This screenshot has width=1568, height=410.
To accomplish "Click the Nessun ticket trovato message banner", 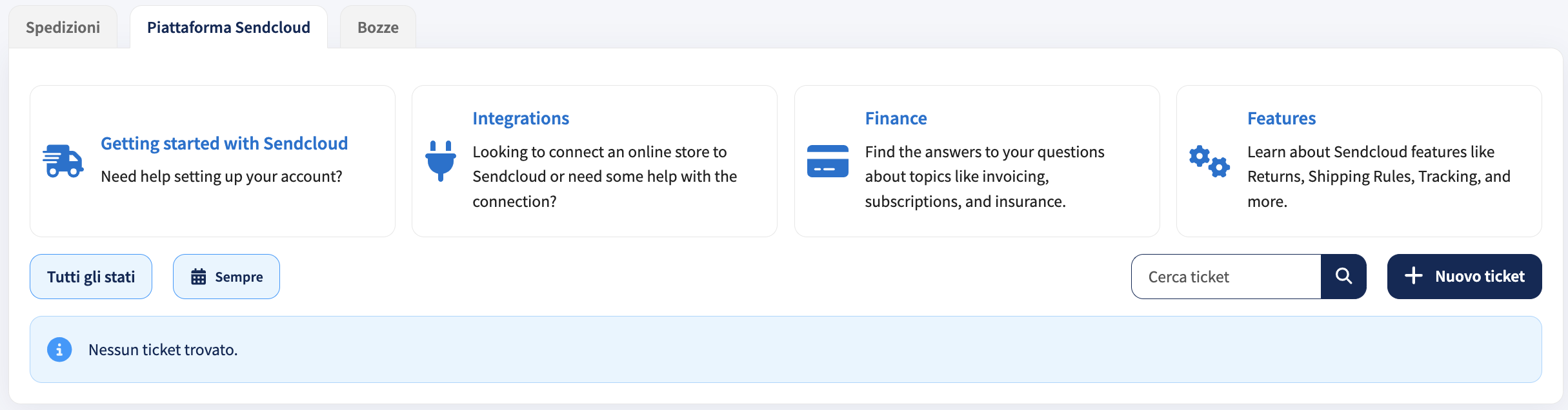I will (x=786, y=349).
